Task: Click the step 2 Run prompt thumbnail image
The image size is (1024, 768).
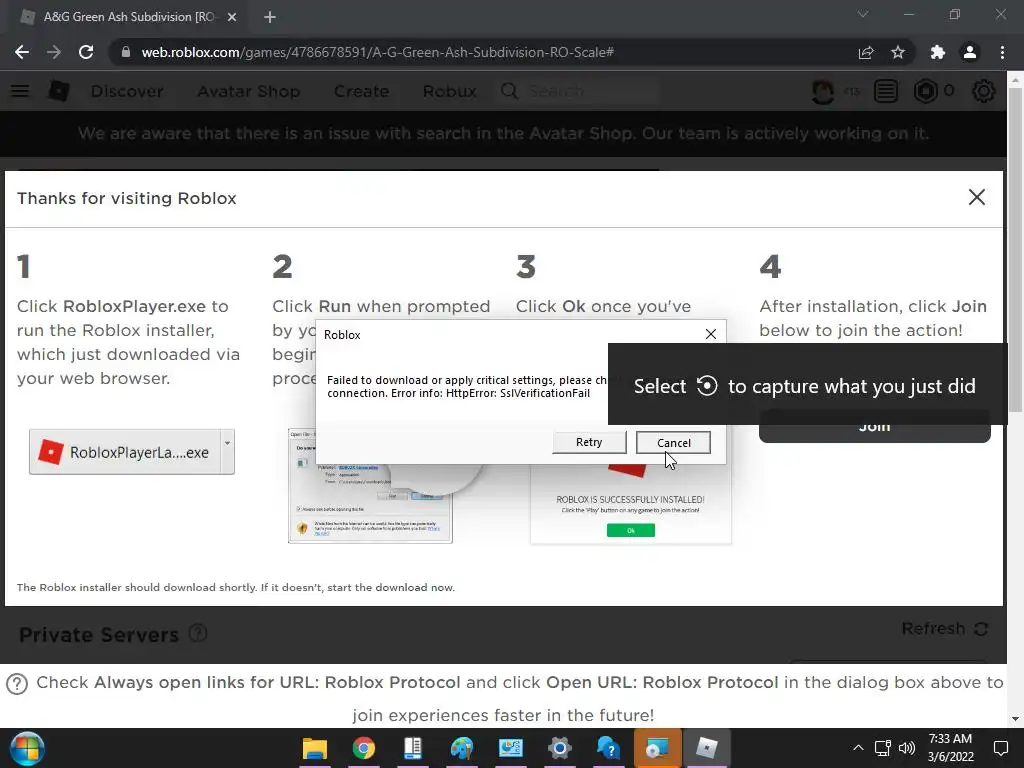Action: [x=370, y=485]
